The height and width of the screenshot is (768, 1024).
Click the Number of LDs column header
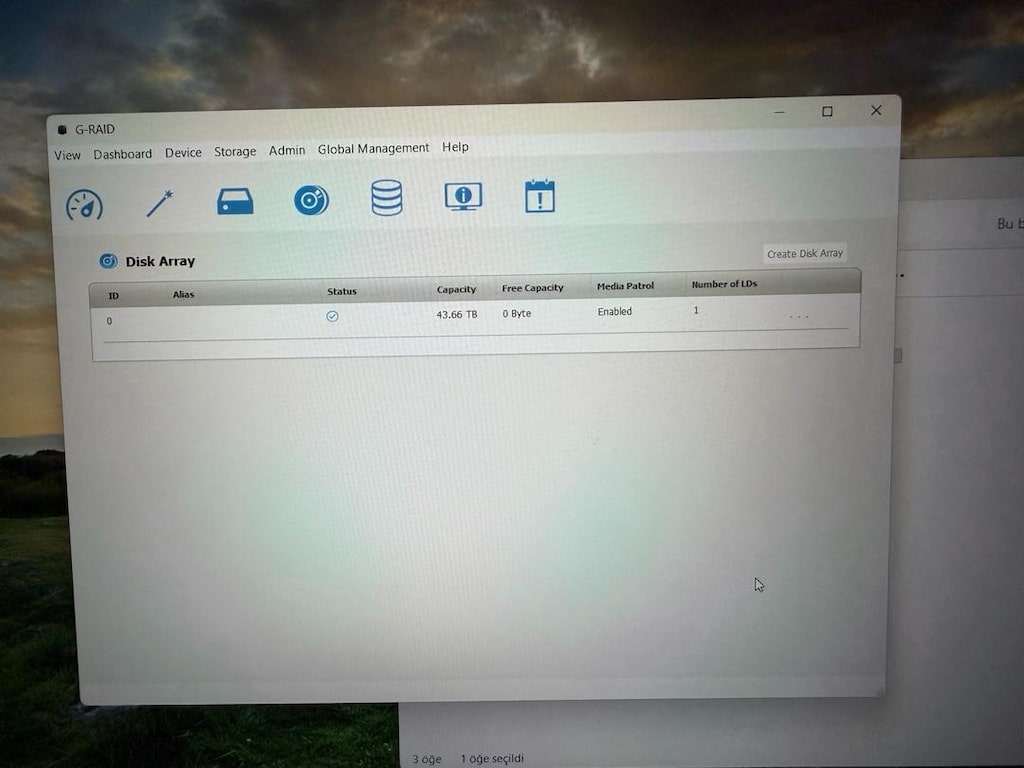tap(724, 284)
